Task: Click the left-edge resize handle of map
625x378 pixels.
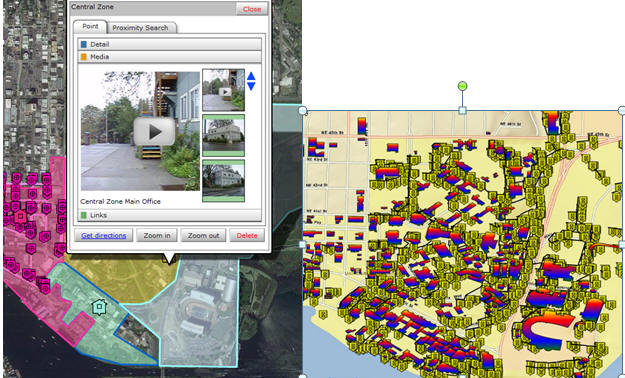Action: point(303,244)
